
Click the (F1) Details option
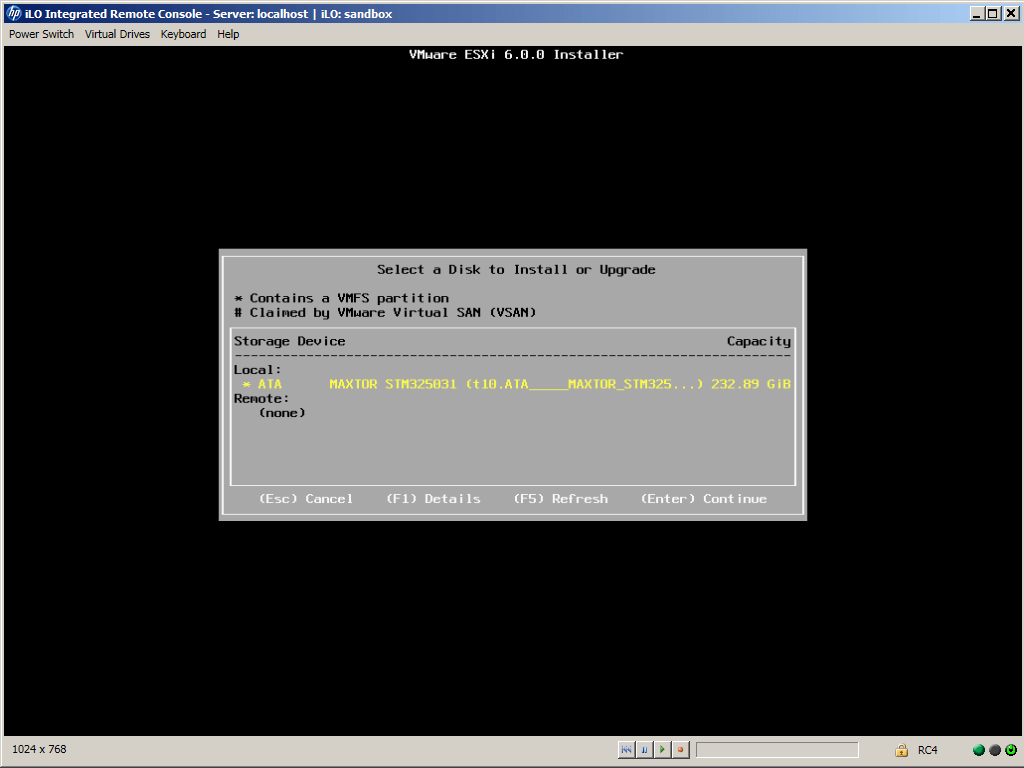433,499
